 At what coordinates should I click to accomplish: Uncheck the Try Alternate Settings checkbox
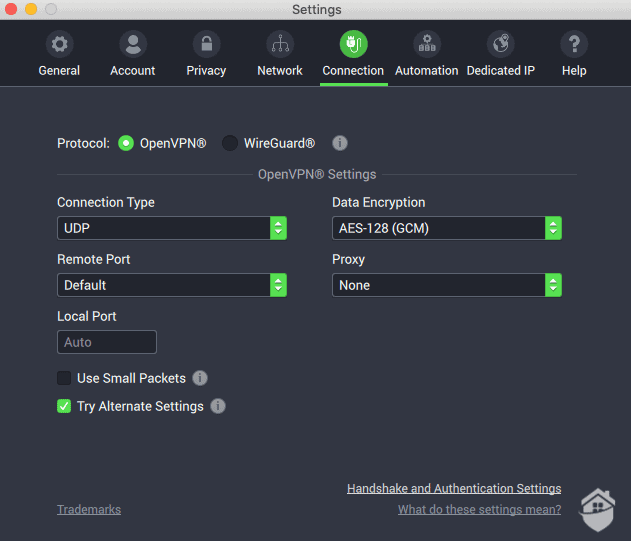point(64,406)
